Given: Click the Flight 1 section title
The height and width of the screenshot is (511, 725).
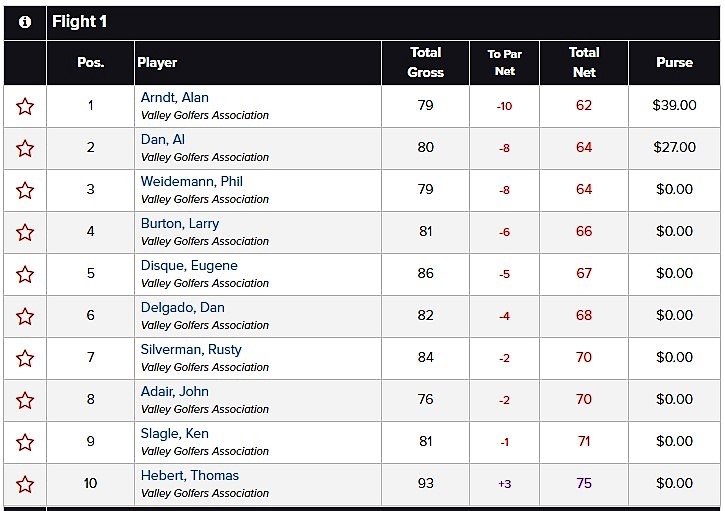Looking at the screenshot, I should pyautogui.click(x=80, y=21).
